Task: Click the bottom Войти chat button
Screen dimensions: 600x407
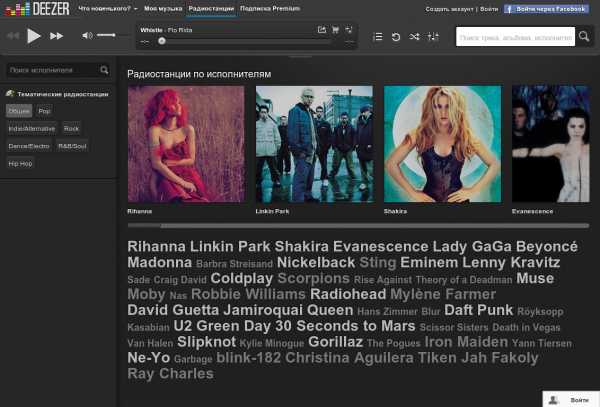Action: 571,399
